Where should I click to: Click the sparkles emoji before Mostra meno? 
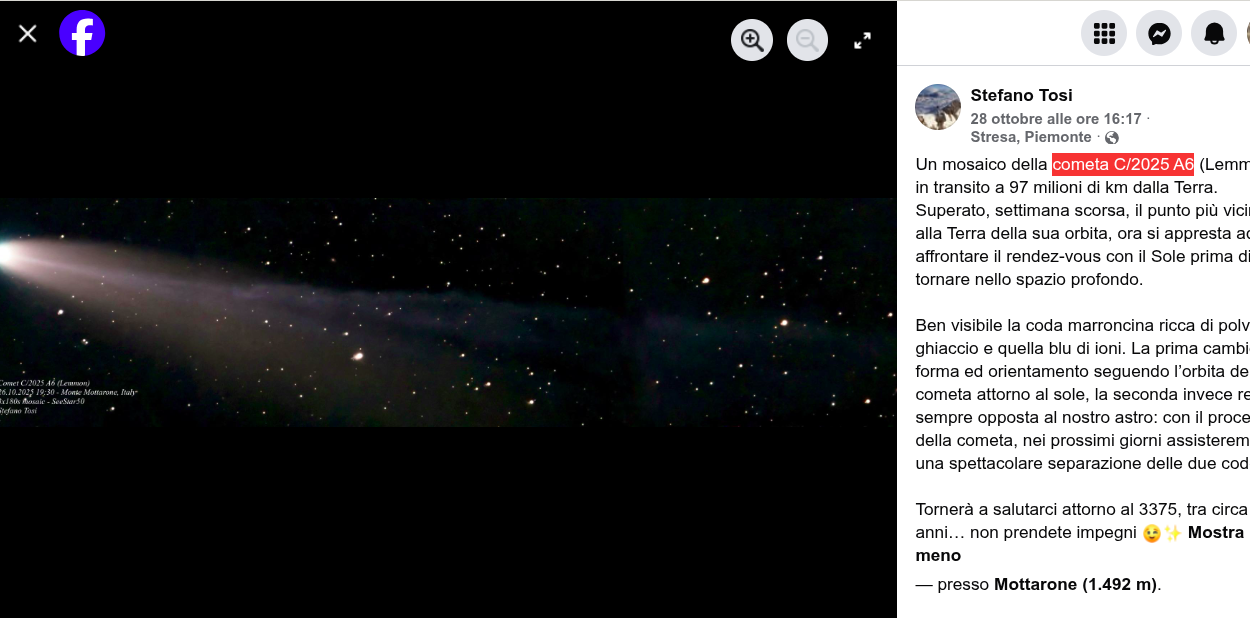pos(1173,533)
